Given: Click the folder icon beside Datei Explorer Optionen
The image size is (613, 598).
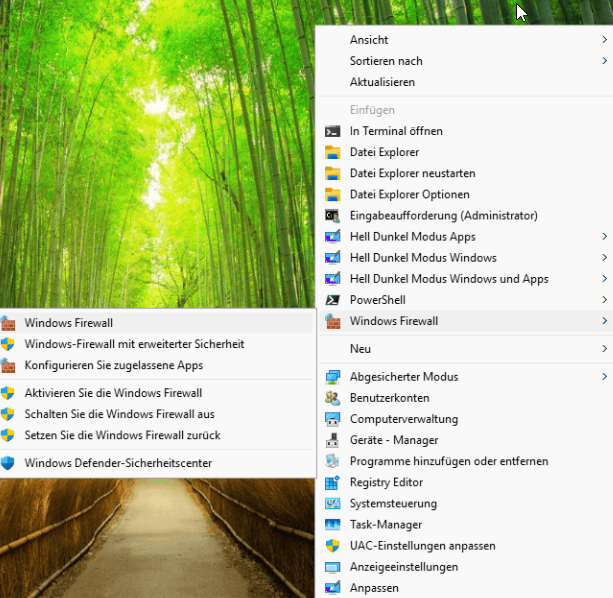Looking at the screenshot, I should (333, 195).
